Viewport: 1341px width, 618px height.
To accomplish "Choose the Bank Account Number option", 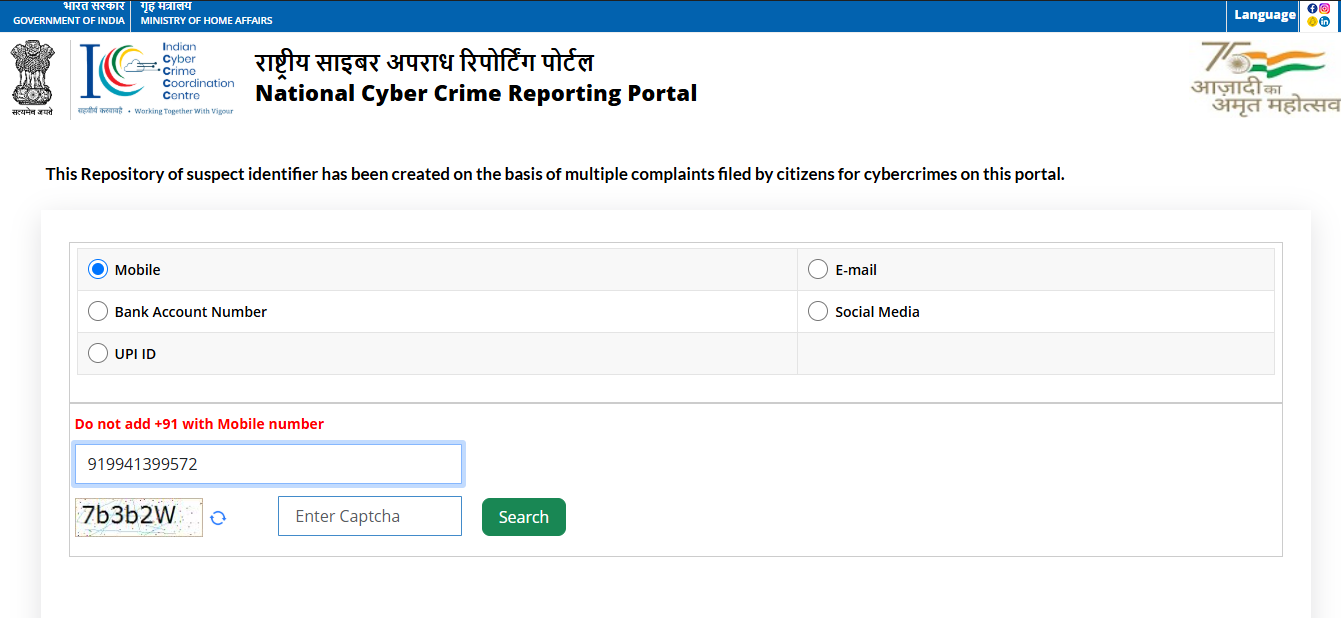I will click(98, 312).
